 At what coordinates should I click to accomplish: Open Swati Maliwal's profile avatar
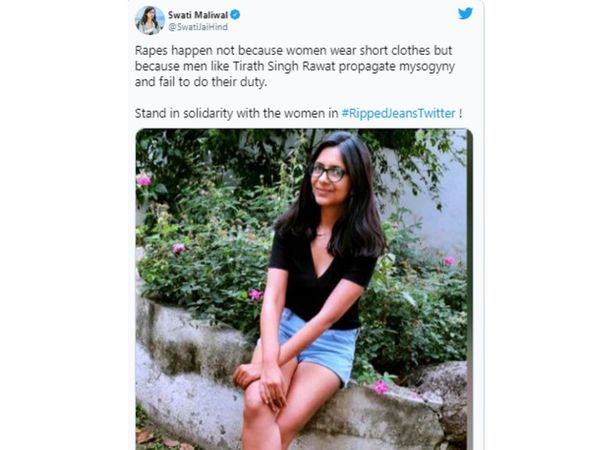150,20
